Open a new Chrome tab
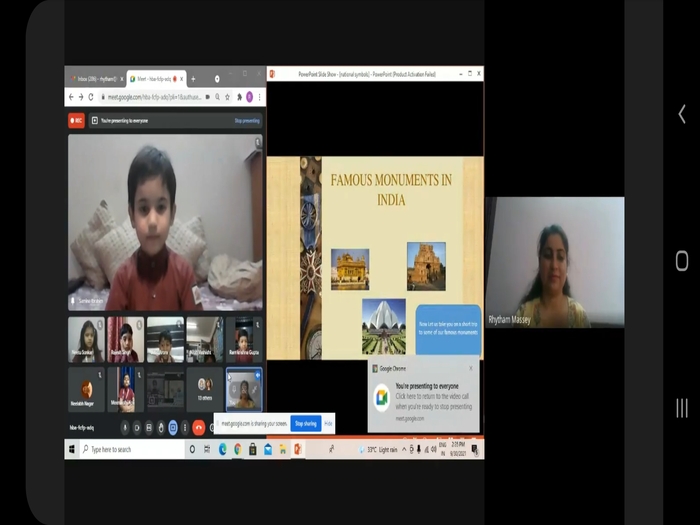Viewport: 700px width, 525px height. [193, 79]
